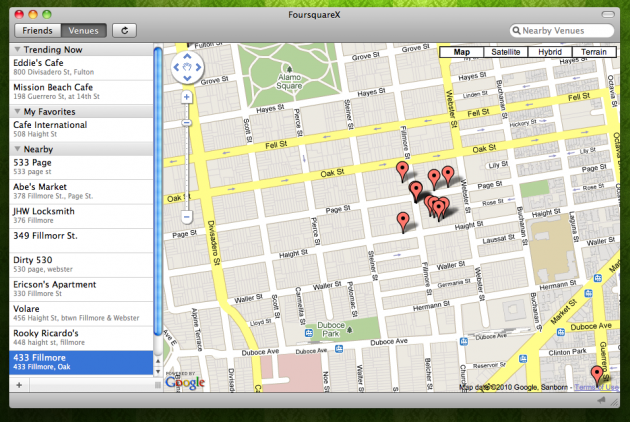This screenshot has width=630, height=422.
Task: Click the add venue plus button
Action: point(19,385)
